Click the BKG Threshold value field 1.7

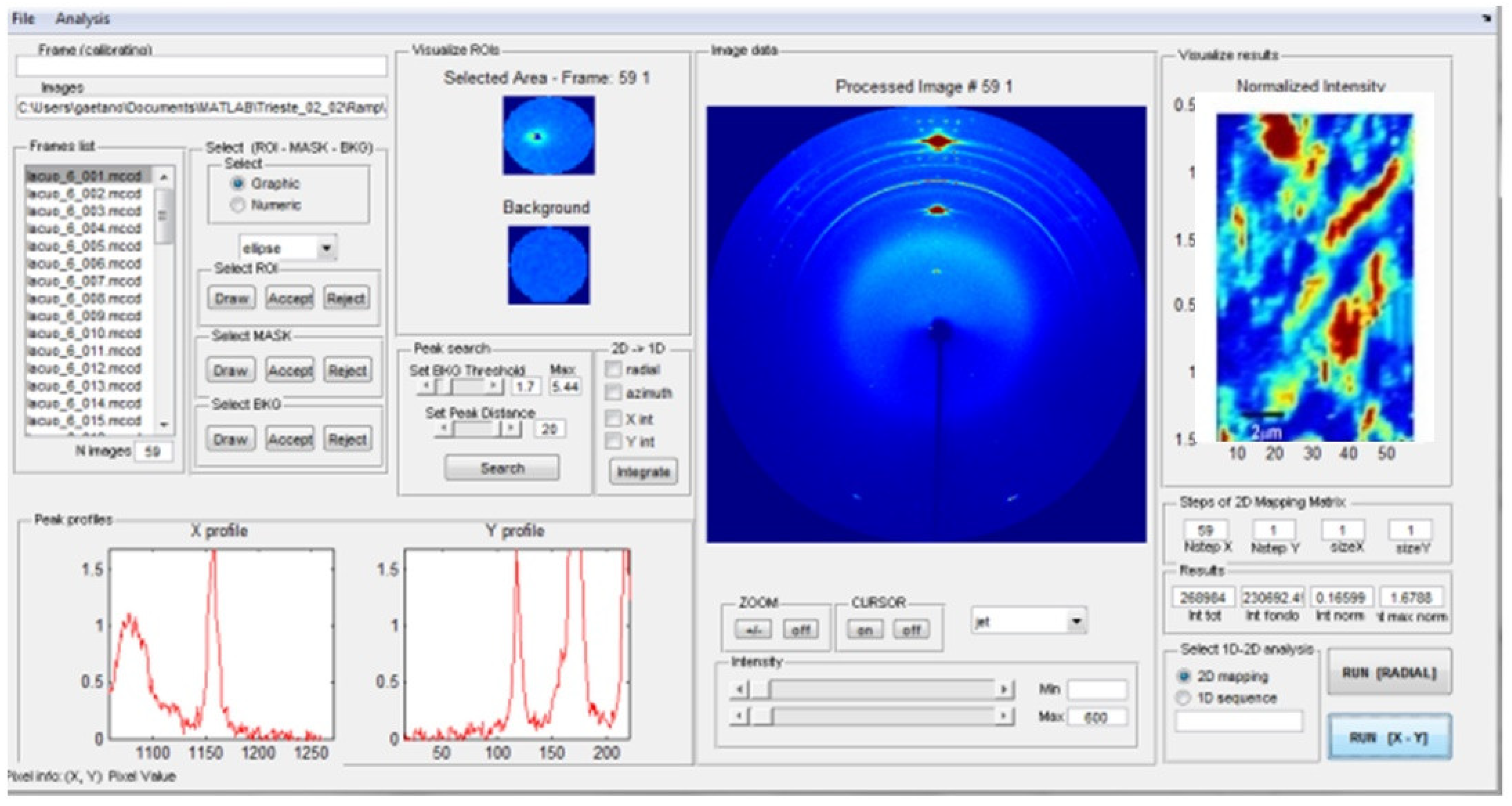click(x=525, y=386)
